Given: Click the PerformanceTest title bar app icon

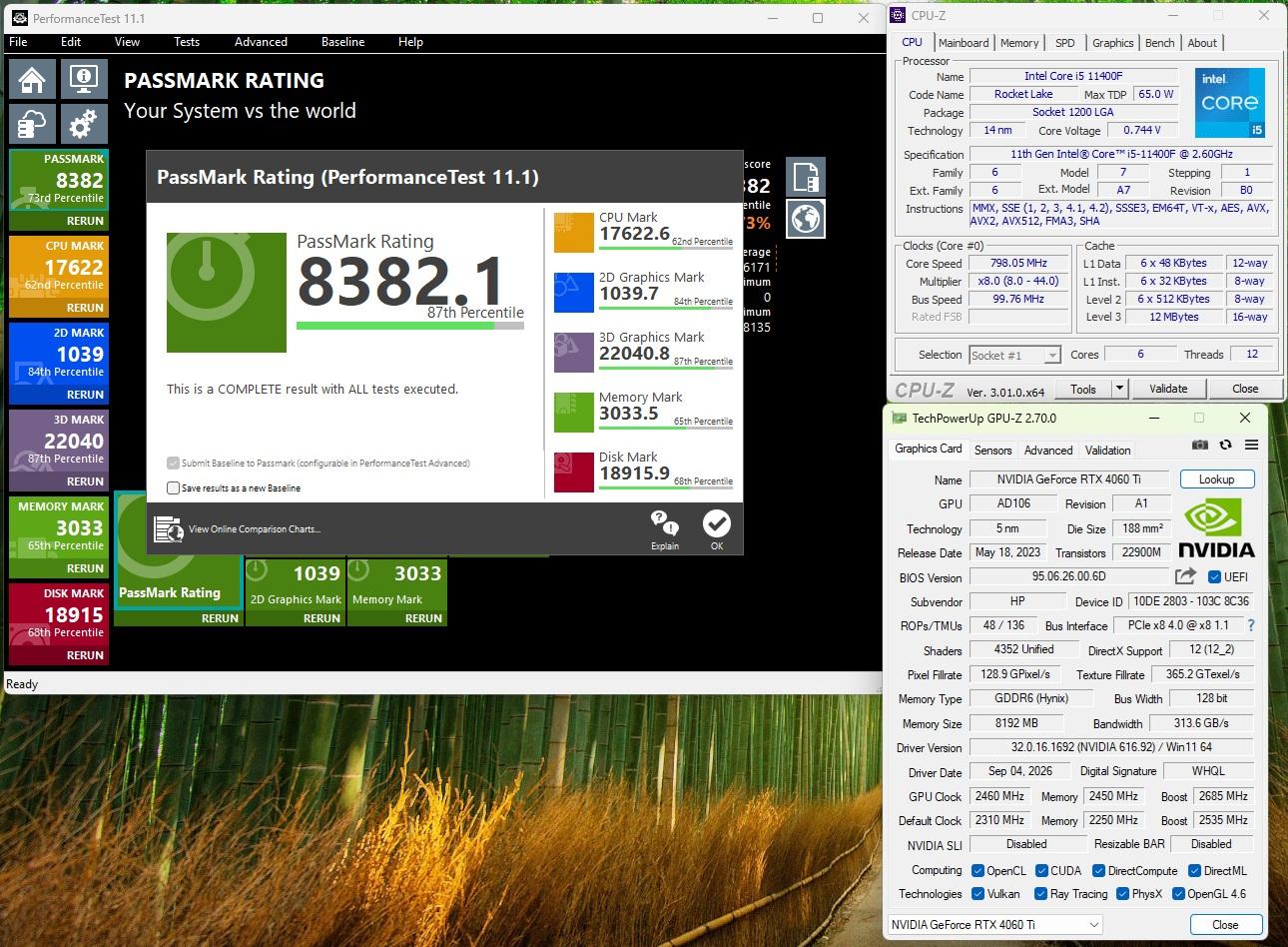Looking at the screenshot, I should point(18,18).
